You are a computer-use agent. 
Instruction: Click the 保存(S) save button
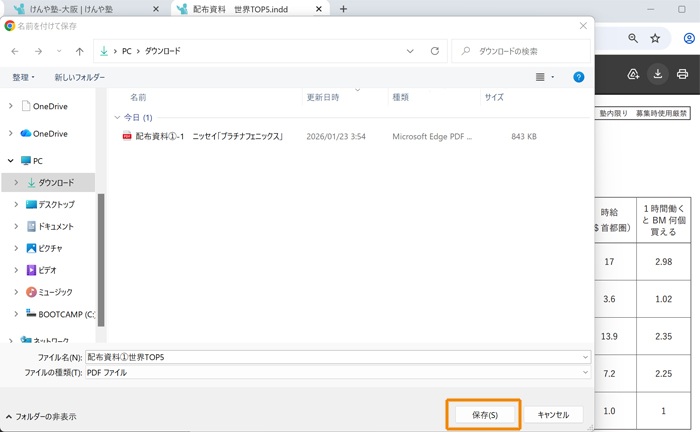484,415
